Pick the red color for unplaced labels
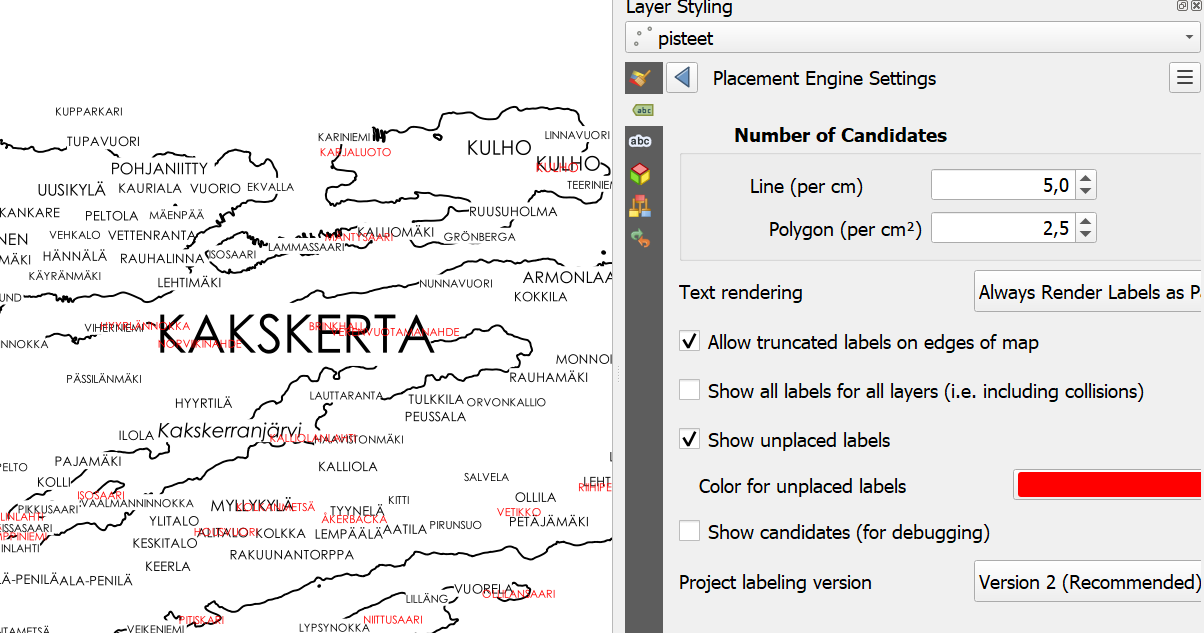 [1108, 485]
